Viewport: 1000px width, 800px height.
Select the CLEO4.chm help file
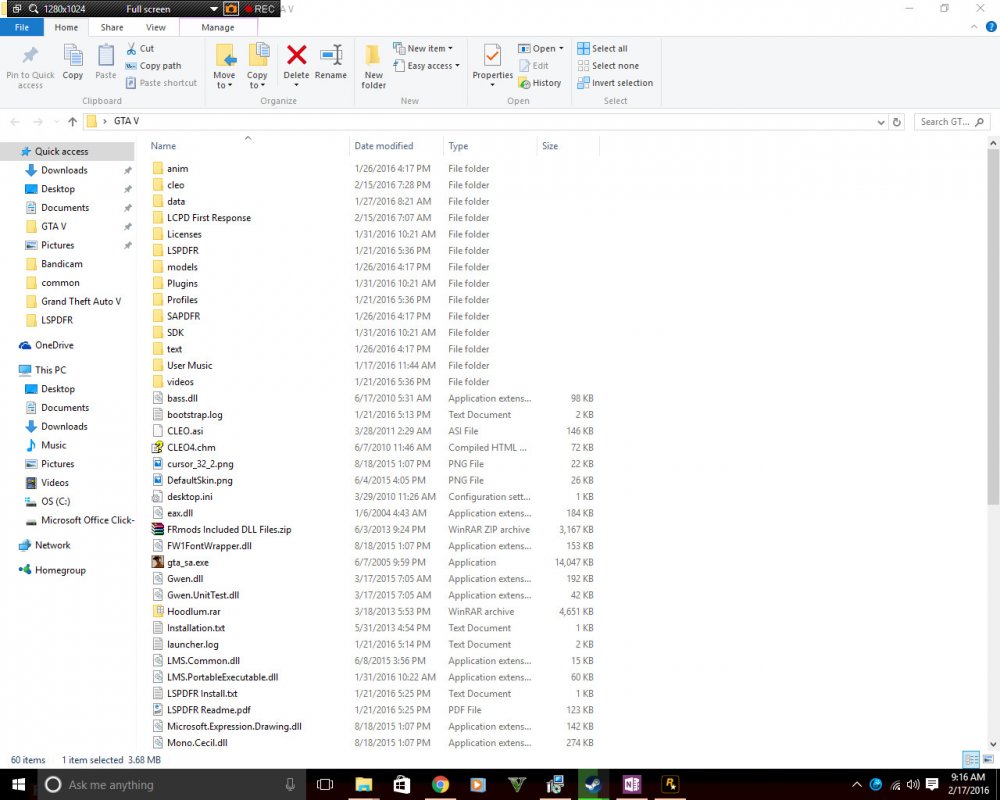coord(191,448)
